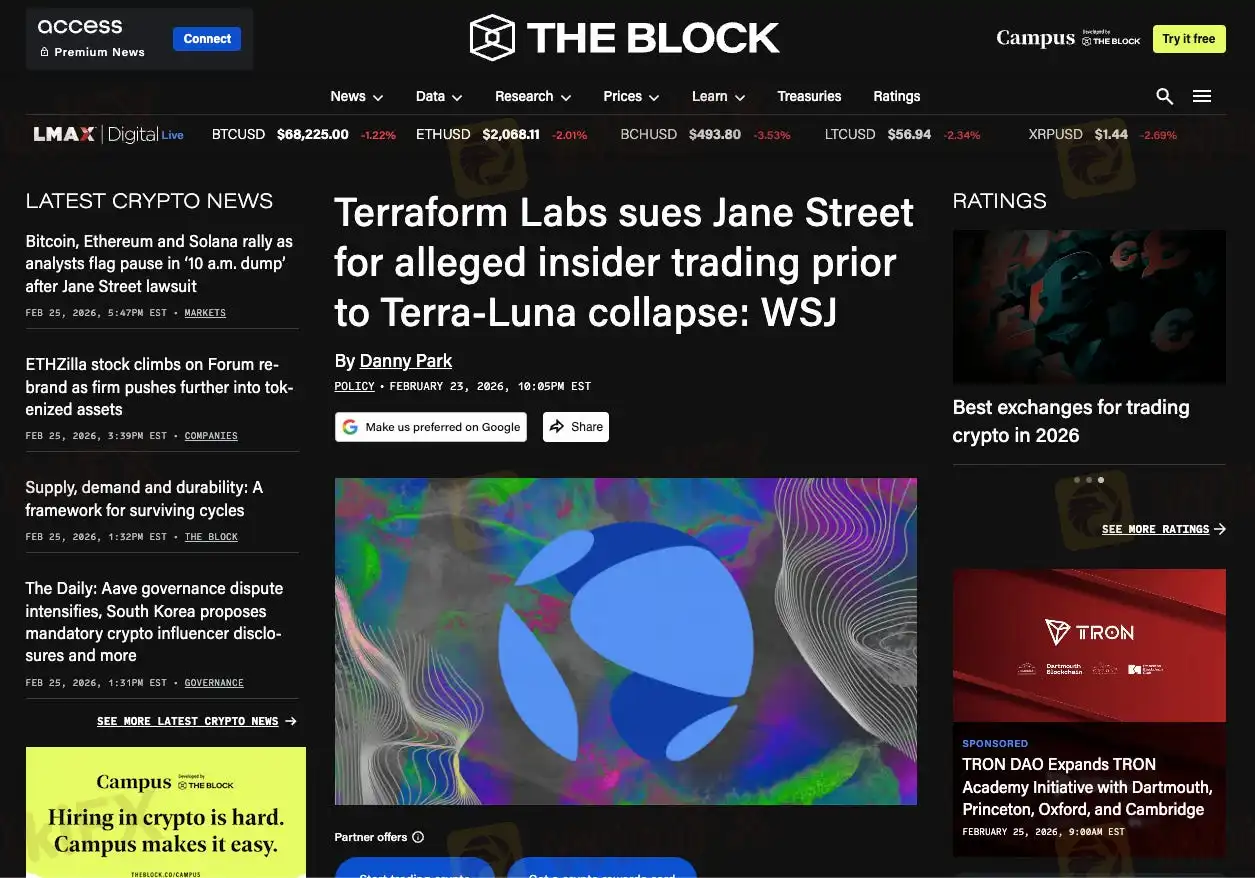Open the Research dropdown menu

pyautogui.click(x=533, y=96)
